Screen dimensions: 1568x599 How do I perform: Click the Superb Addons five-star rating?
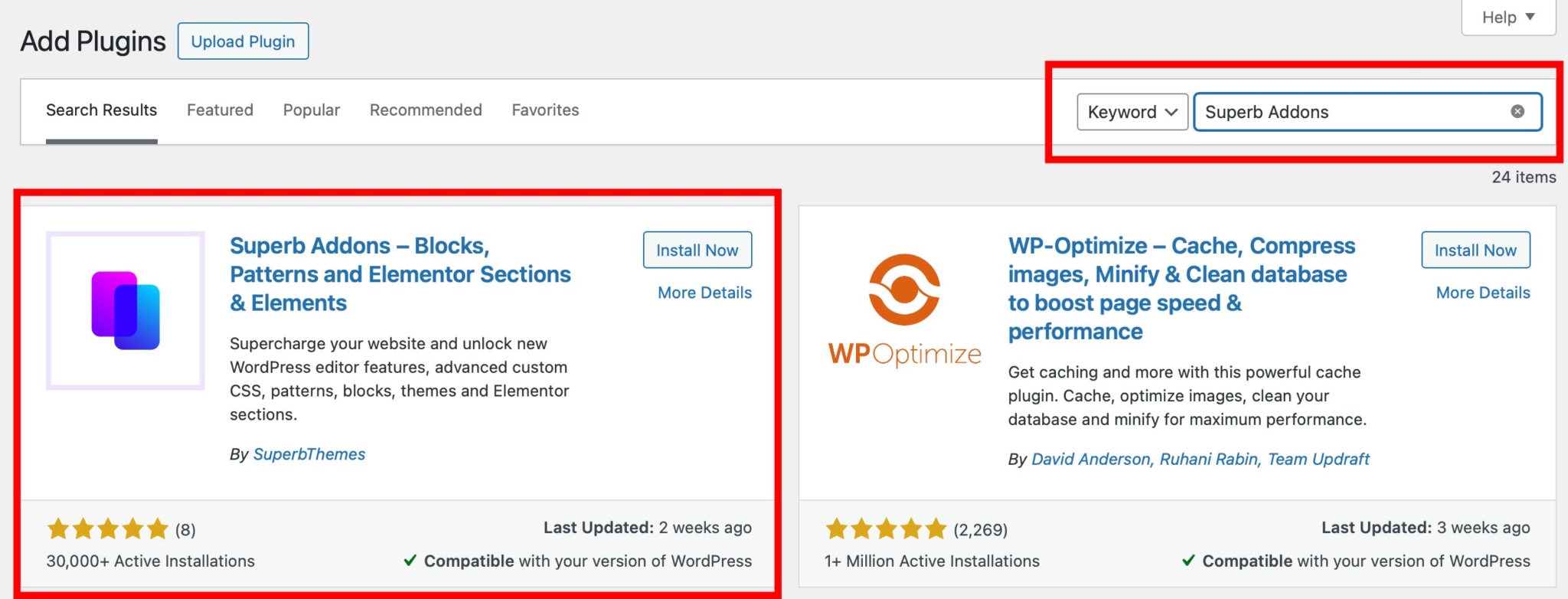(x=108, y=529)
